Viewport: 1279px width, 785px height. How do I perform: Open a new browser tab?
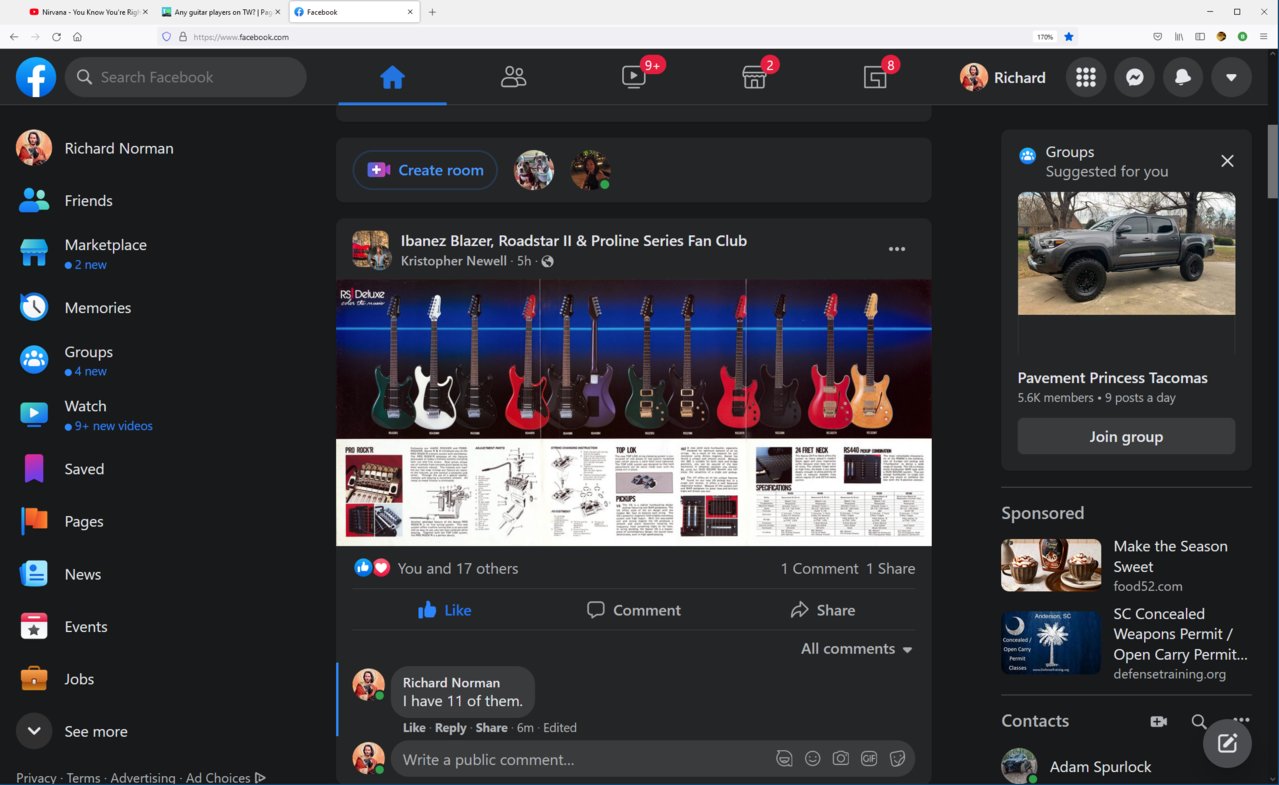pos(432,12)
